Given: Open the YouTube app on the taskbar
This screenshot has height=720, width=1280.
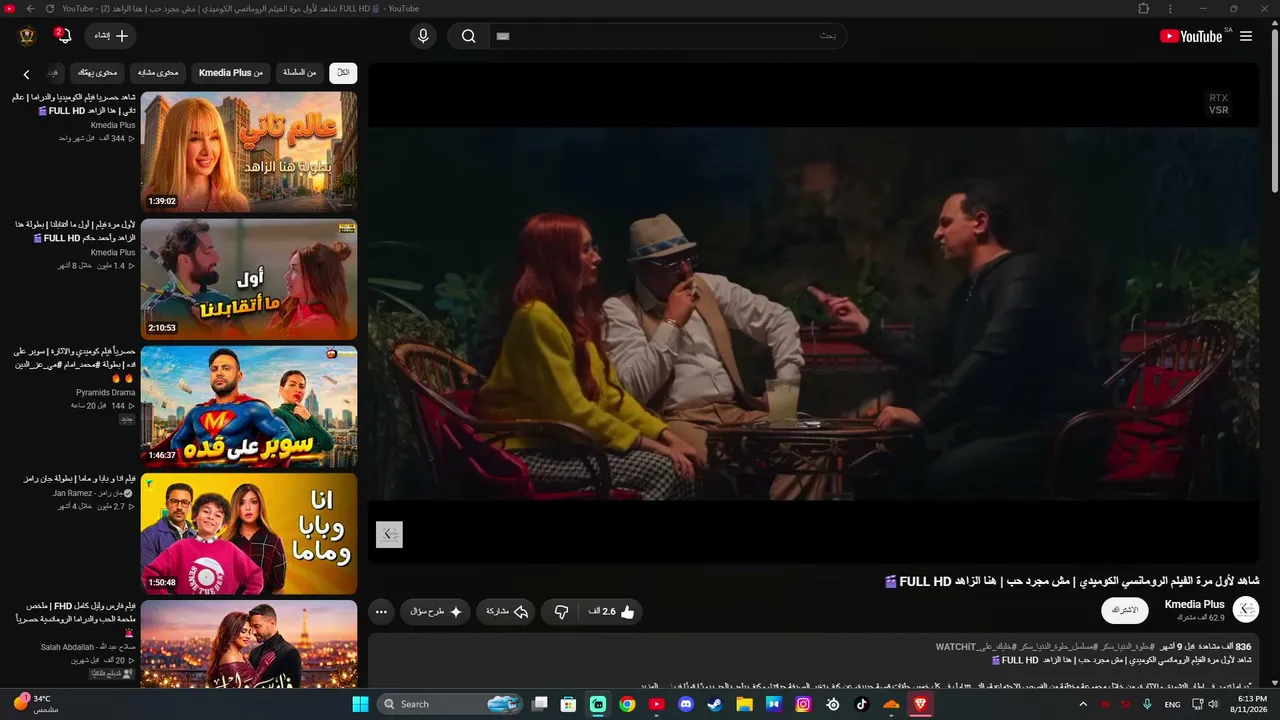Looking at the screenshot, I should coord(657,704).
